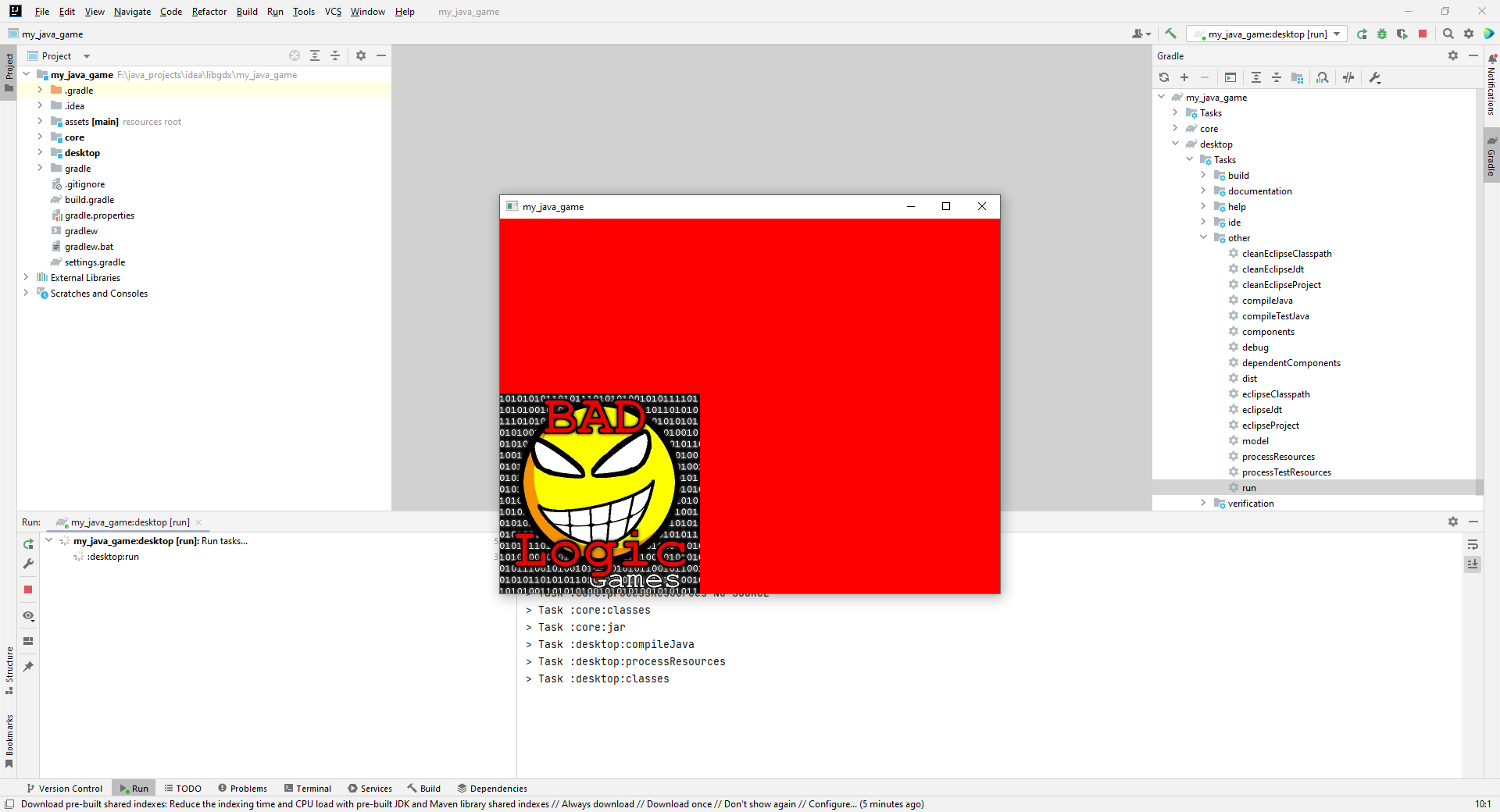
Task: Collapse all nodes in Gradle panel
Action: [1277, 77]
